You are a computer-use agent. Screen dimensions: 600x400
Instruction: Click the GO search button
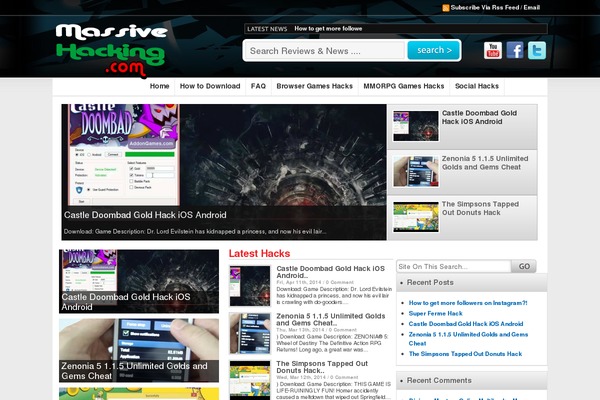pos(524,266)
